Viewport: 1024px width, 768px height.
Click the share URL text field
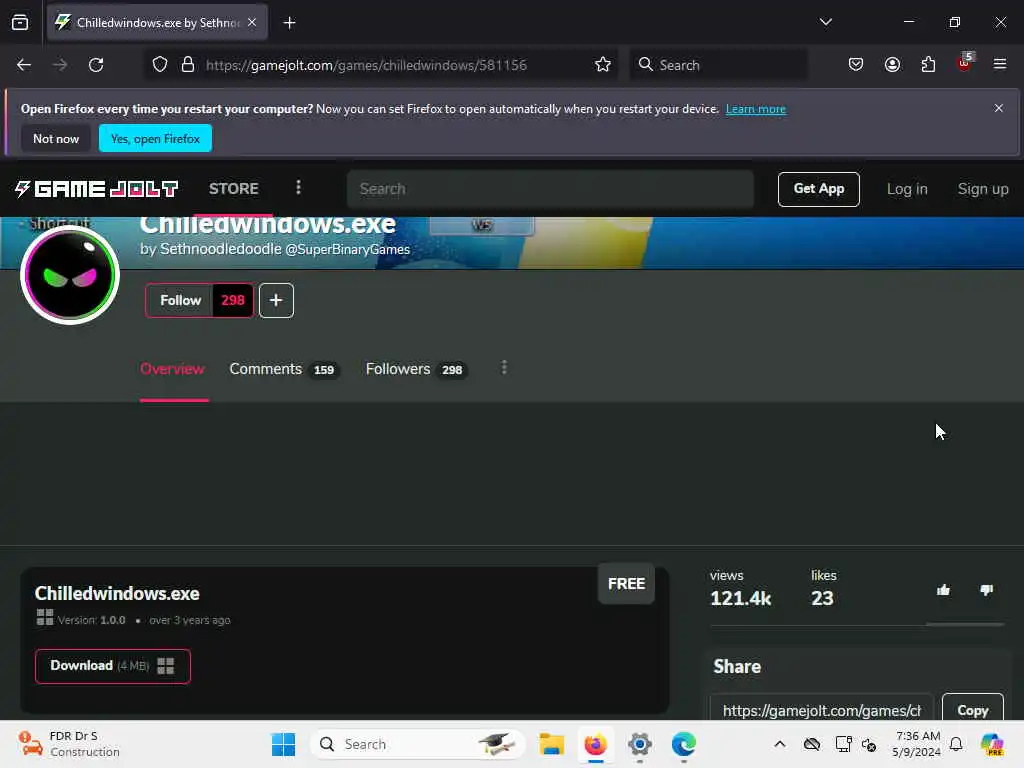coord(822,709)
